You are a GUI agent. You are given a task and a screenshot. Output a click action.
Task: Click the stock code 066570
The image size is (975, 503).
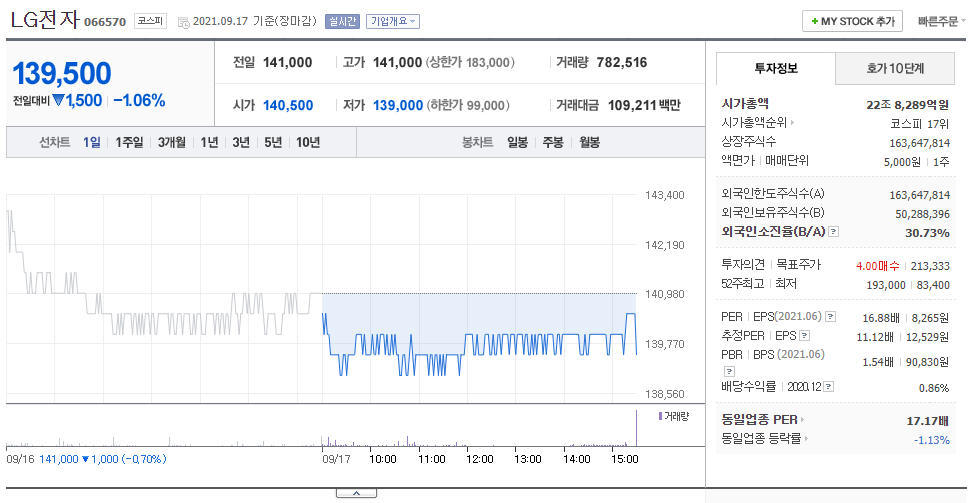point(104,22)
